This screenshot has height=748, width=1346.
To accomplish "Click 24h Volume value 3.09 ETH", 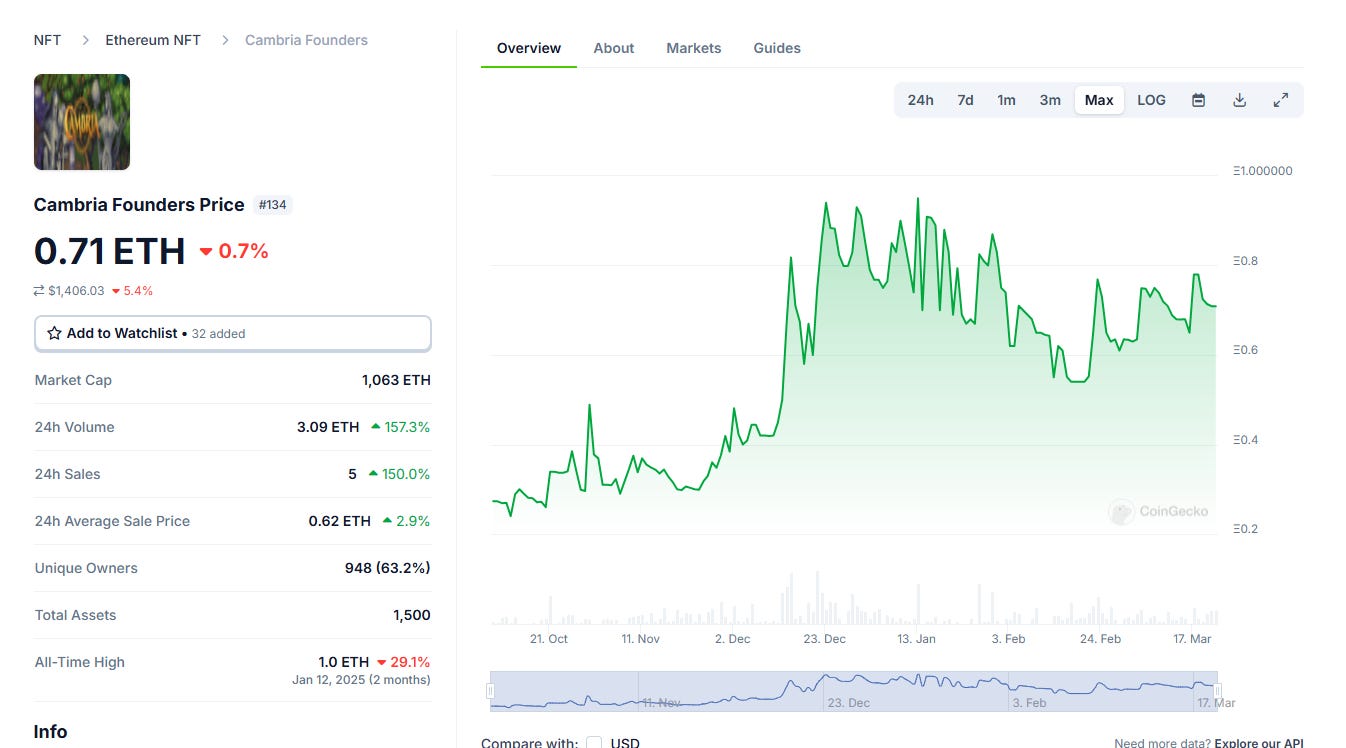I will [x=328, y=427].
